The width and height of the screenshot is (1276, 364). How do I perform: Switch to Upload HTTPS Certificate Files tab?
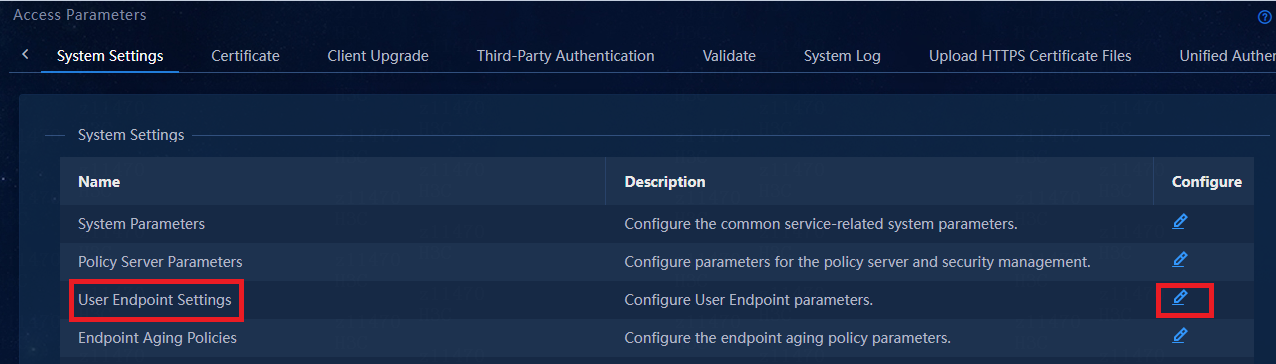point(1030,56)
